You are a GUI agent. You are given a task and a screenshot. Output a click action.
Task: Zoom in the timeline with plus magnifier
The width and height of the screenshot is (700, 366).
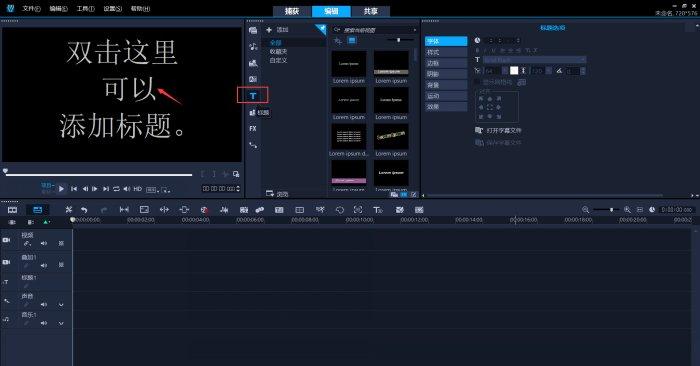(x=627, y=210)
